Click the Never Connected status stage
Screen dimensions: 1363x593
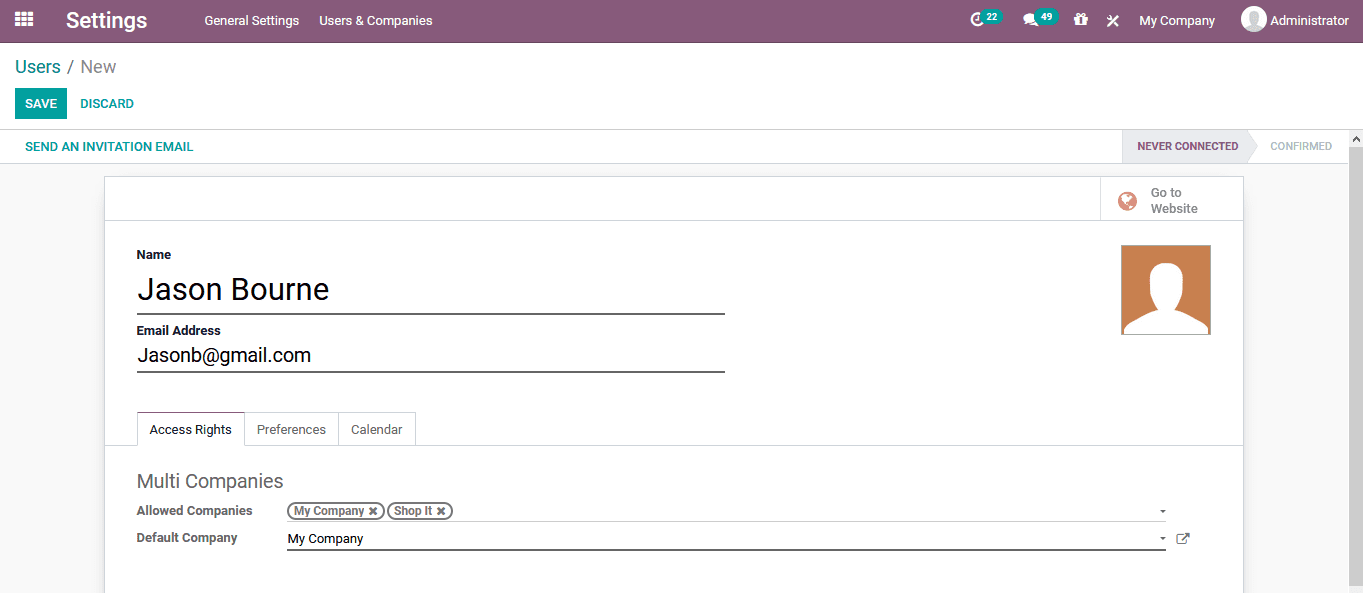(x=1187, y=146)
